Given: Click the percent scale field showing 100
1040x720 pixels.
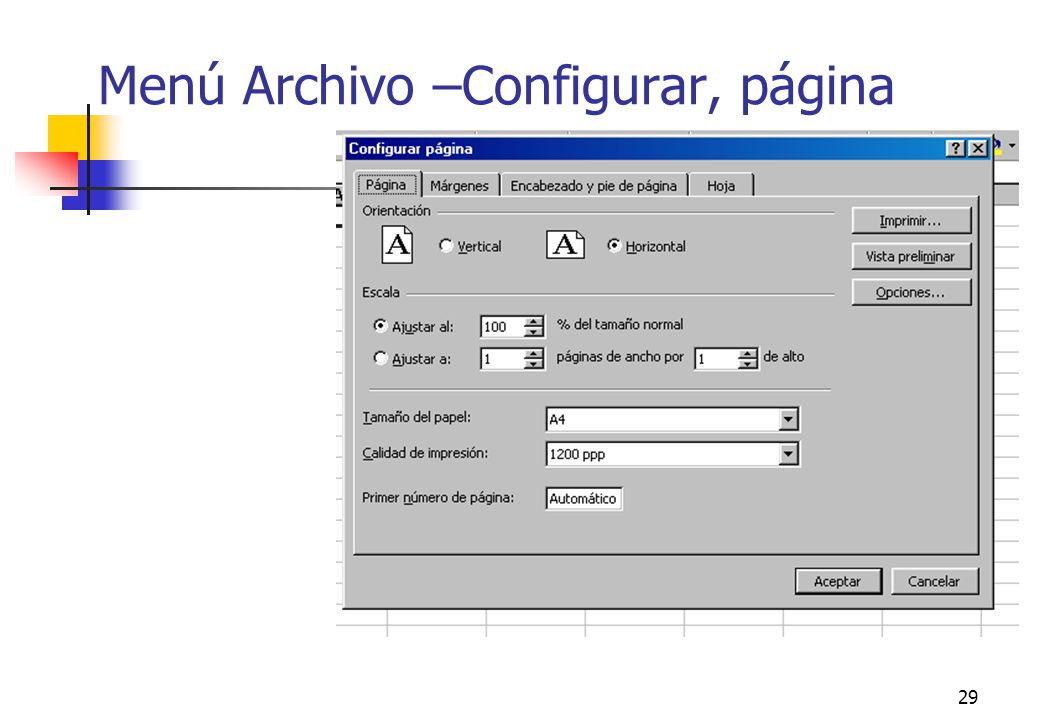Looking at the screenshot, I should (x=502, y=326).
